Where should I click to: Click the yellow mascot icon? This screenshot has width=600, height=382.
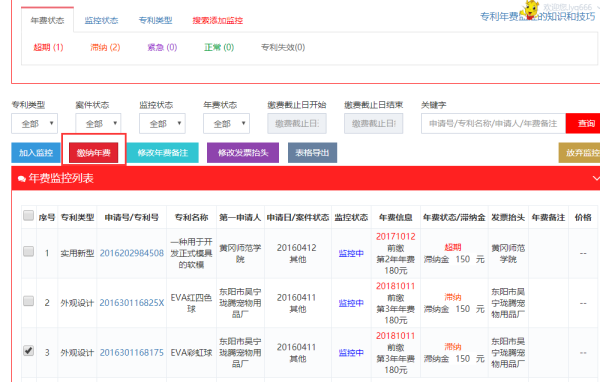531,10
